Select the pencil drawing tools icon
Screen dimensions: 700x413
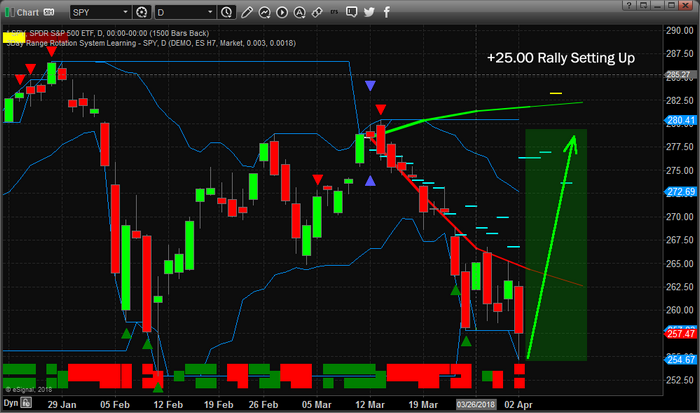click(247, 12)
